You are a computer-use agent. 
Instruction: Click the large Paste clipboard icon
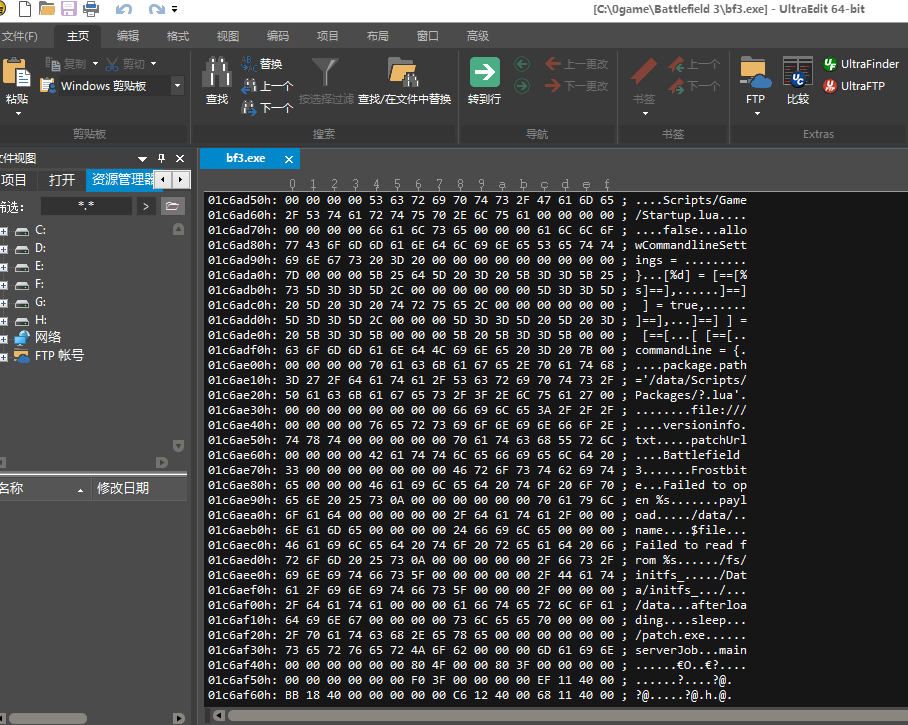pyautogui.click(x=16, y=74)
